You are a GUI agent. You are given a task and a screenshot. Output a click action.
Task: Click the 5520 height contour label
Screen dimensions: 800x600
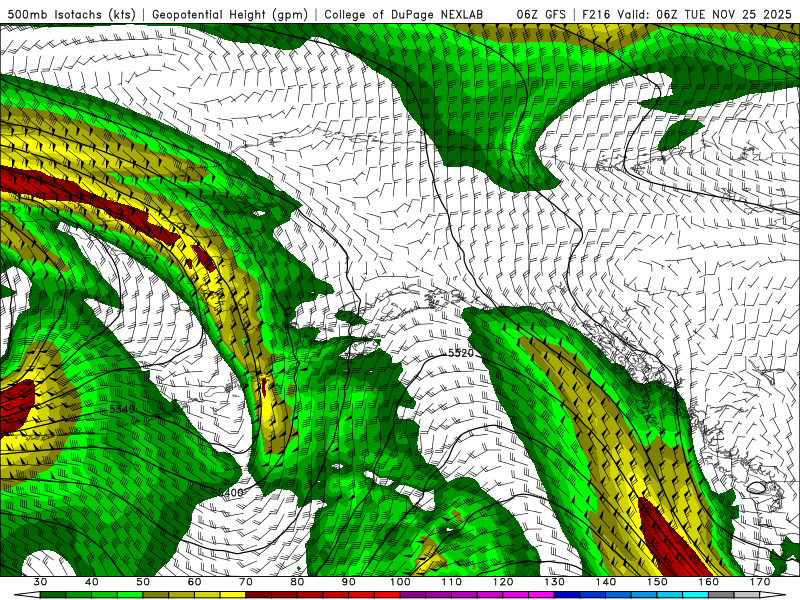(x=461, y=353)
